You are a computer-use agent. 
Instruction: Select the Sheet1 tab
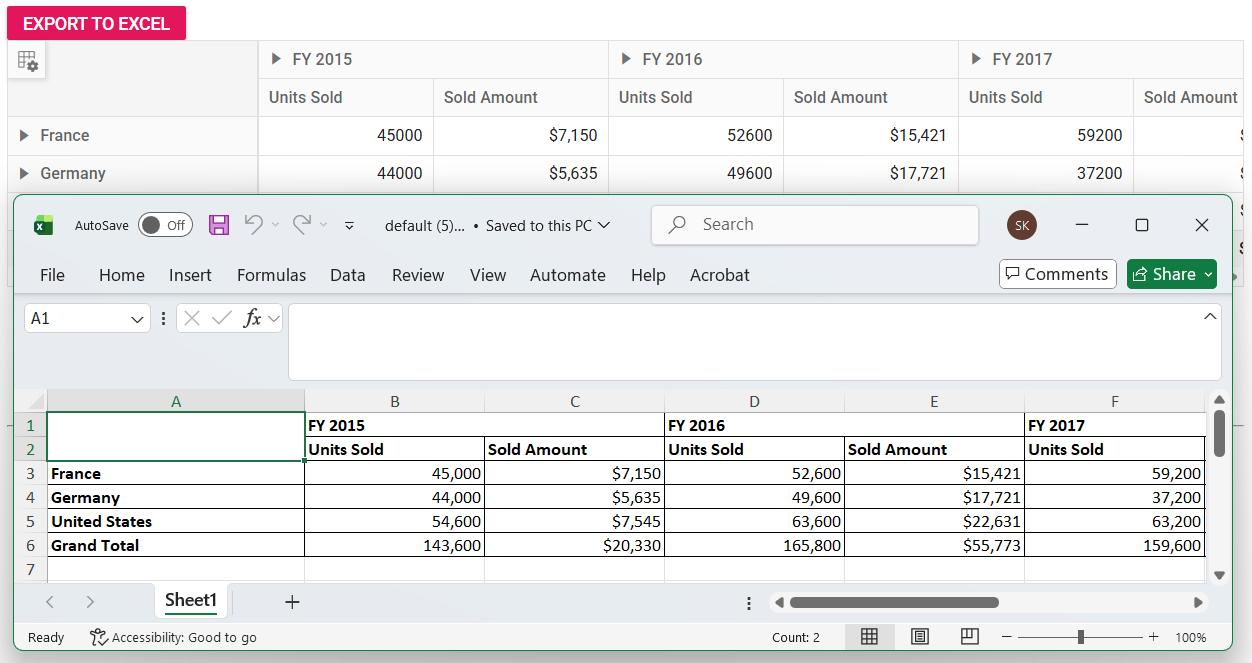tap(190, 601)
